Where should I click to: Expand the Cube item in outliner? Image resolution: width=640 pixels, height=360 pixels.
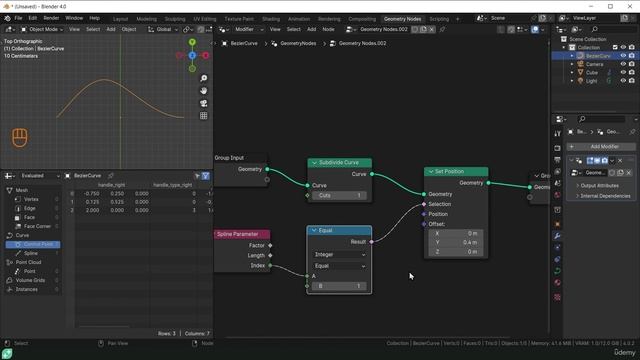[572, 73]
